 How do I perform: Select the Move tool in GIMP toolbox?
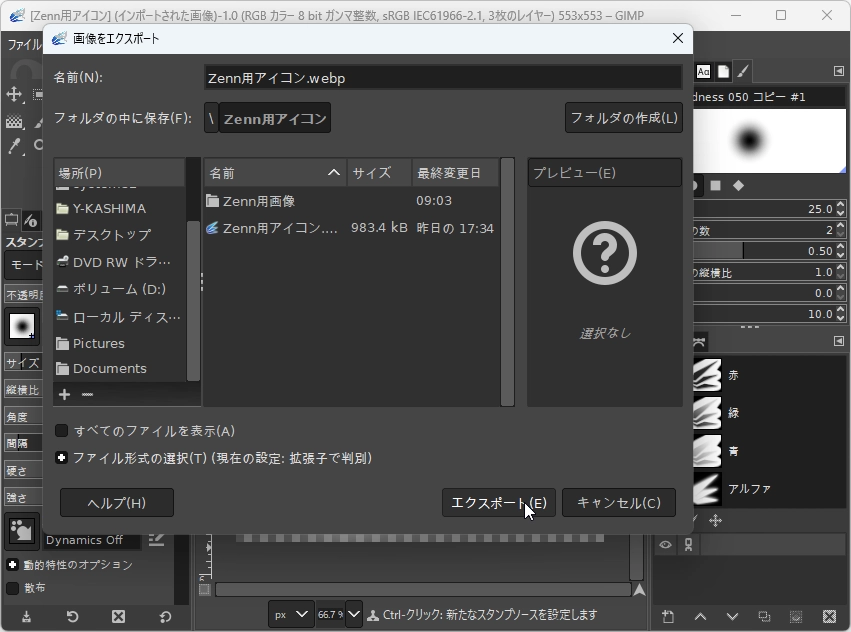[x=14, y=94]
